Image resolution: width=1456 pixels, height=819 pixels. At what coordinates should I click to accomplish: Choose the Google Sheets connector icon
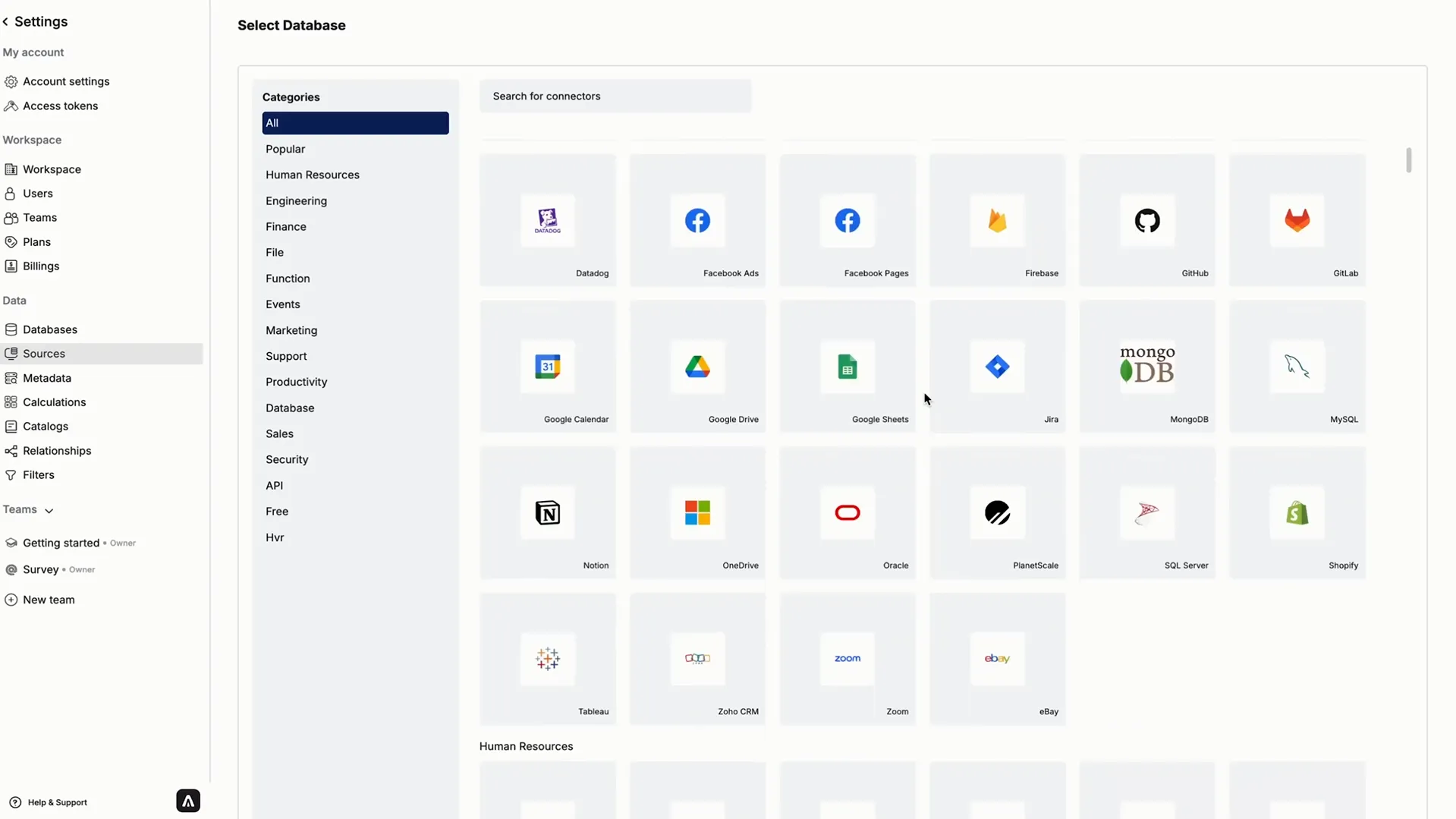(847, 367)
